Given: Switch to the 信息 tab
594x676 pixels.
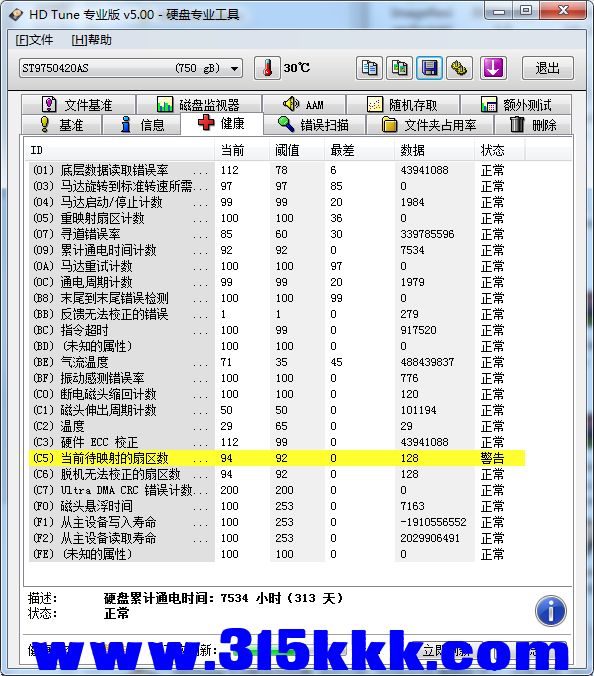Looking at the screenshot, I should coord(142,125).
